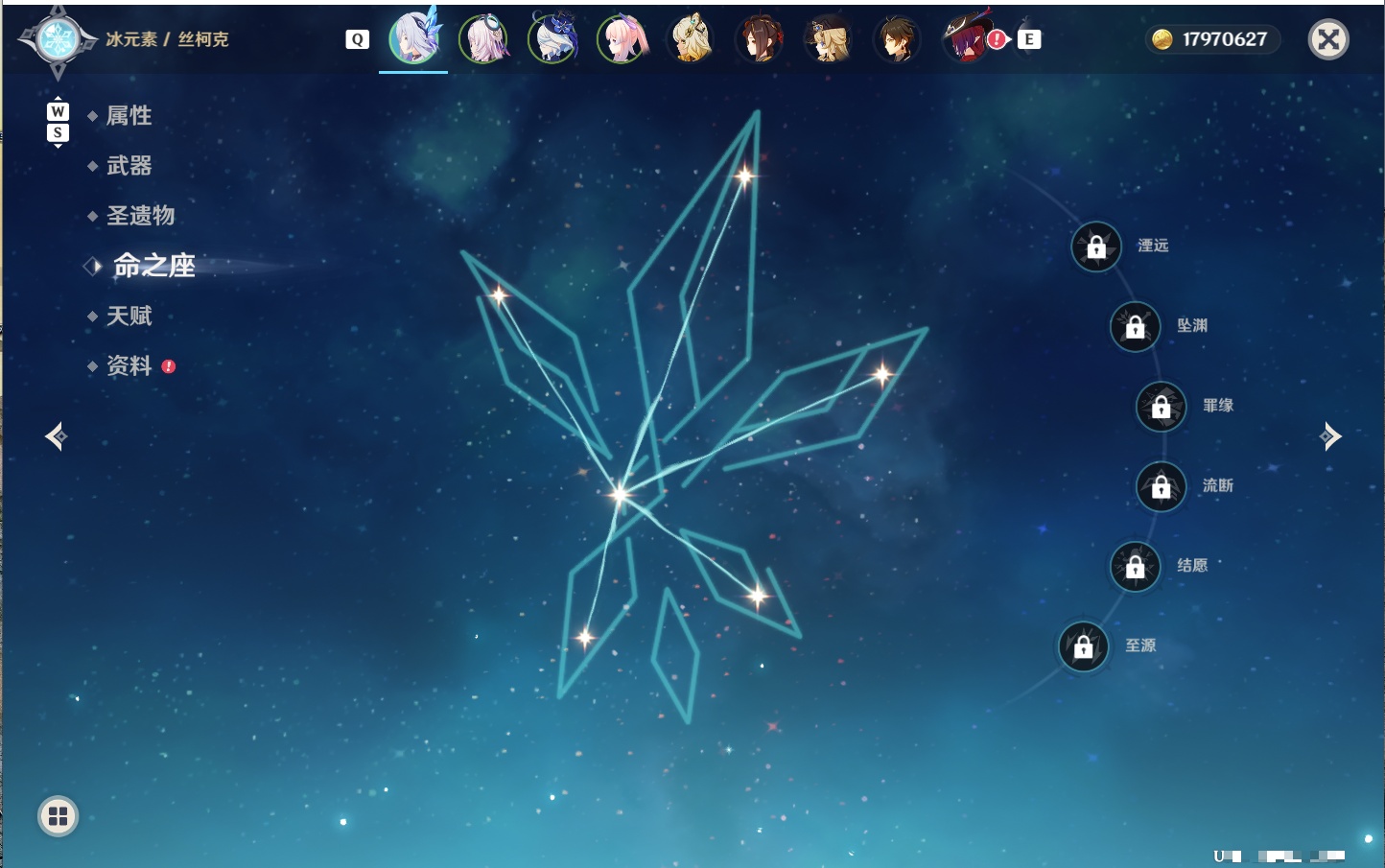Click the Cryo element emblem icon
This screenshot has height=868, width=1385.
point(58,40)
